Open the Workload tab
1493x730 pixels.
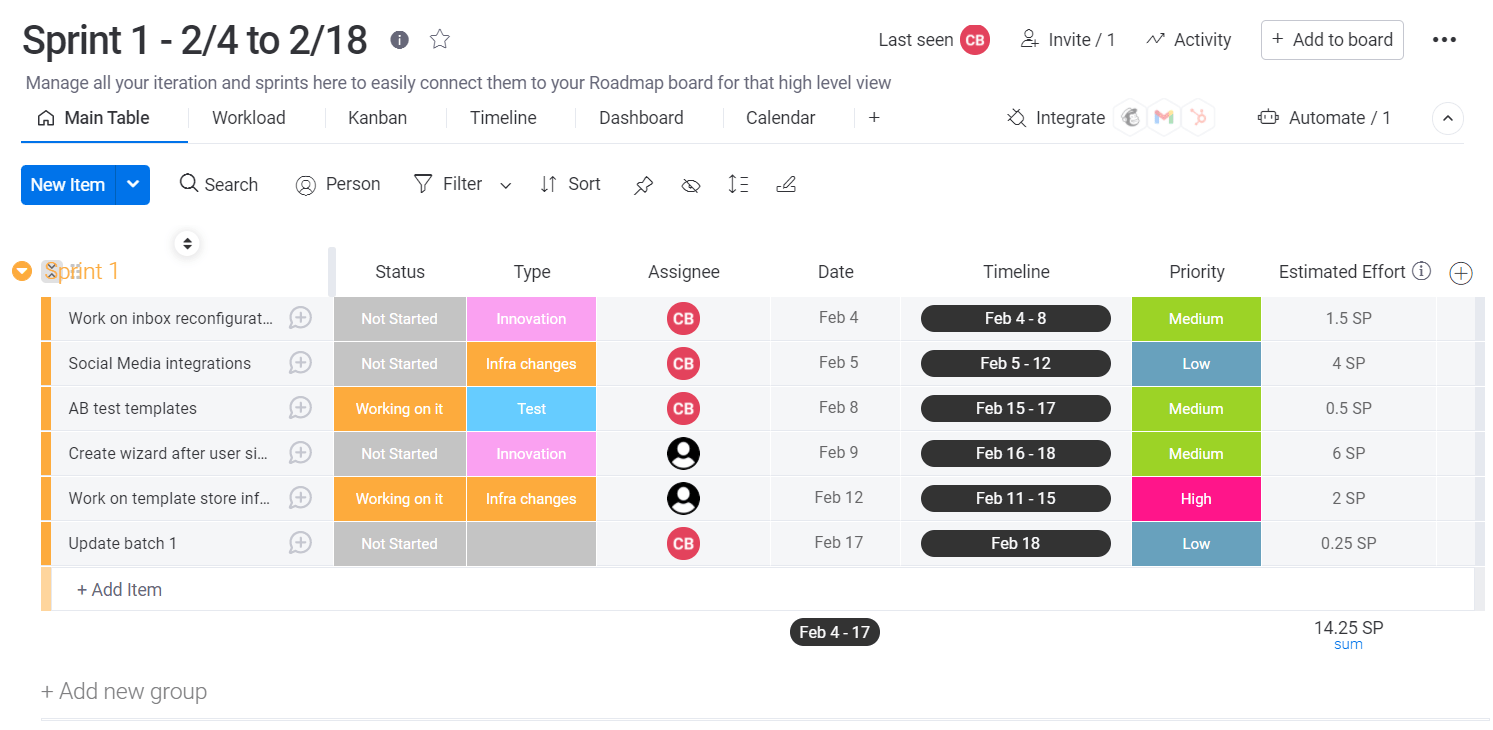coord(248,117)
